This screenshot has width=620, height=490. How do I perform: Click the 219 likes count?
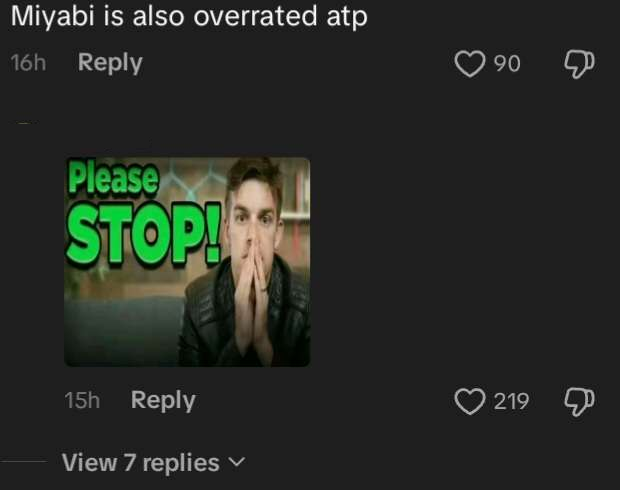pos(511,401)
